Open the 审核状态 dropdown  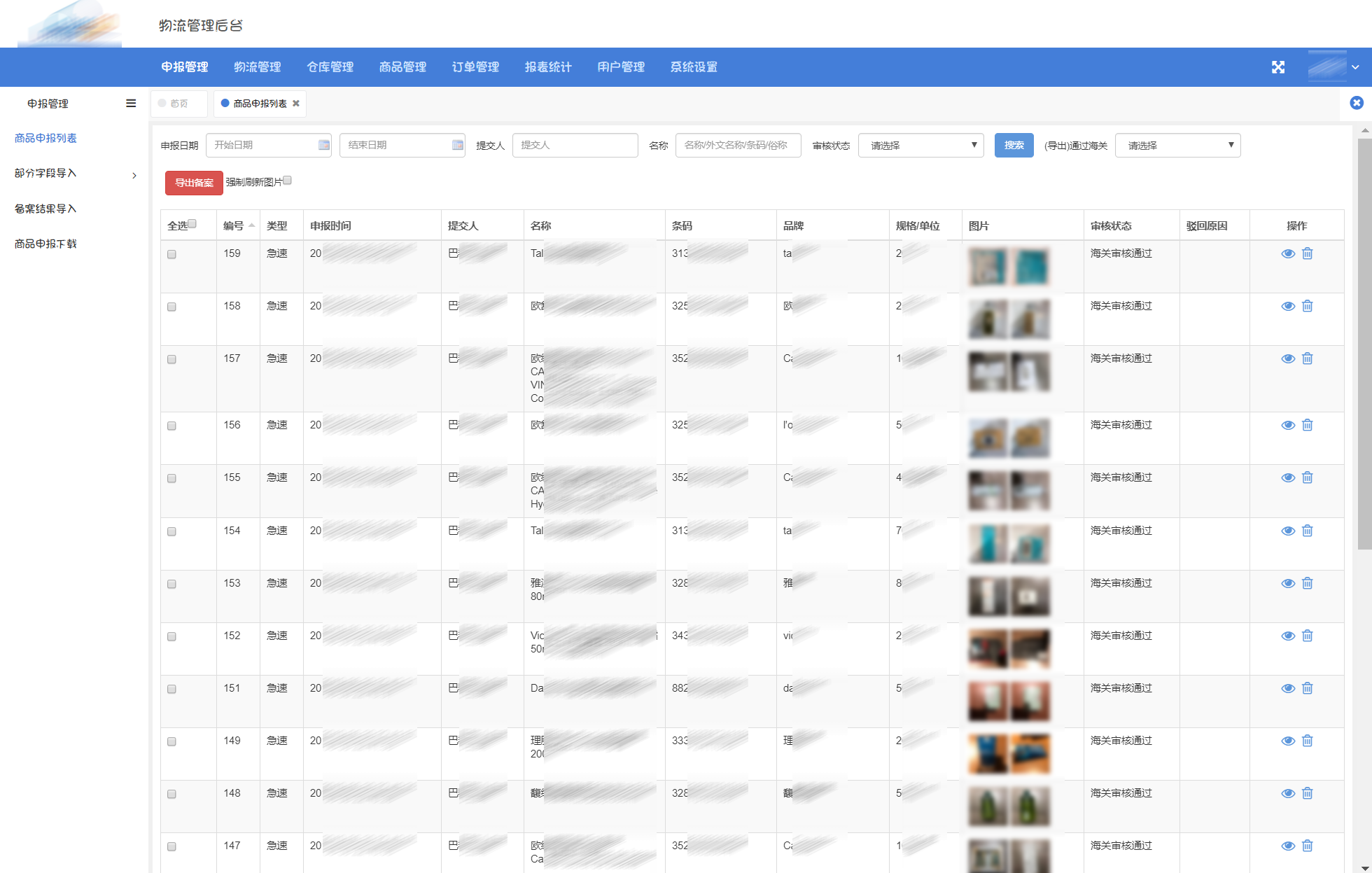pos(920,145)
